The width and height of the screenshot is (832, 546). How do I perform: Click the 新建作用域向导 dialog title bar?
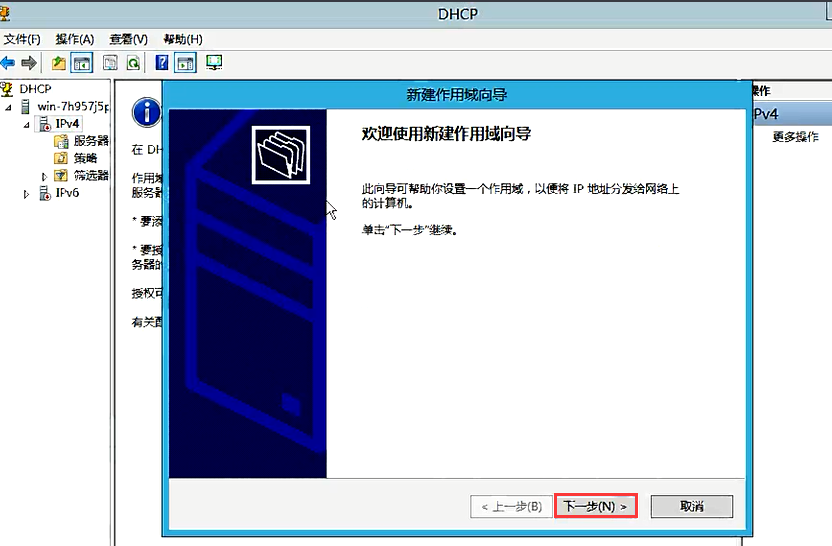(457, 95)
